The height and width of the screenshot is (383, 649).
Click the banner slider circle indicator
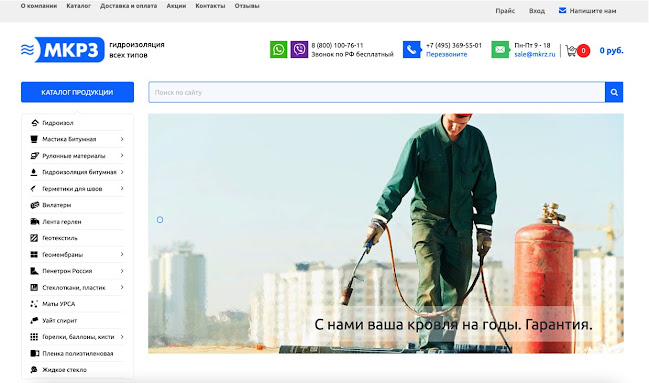(x=160, y=220)
